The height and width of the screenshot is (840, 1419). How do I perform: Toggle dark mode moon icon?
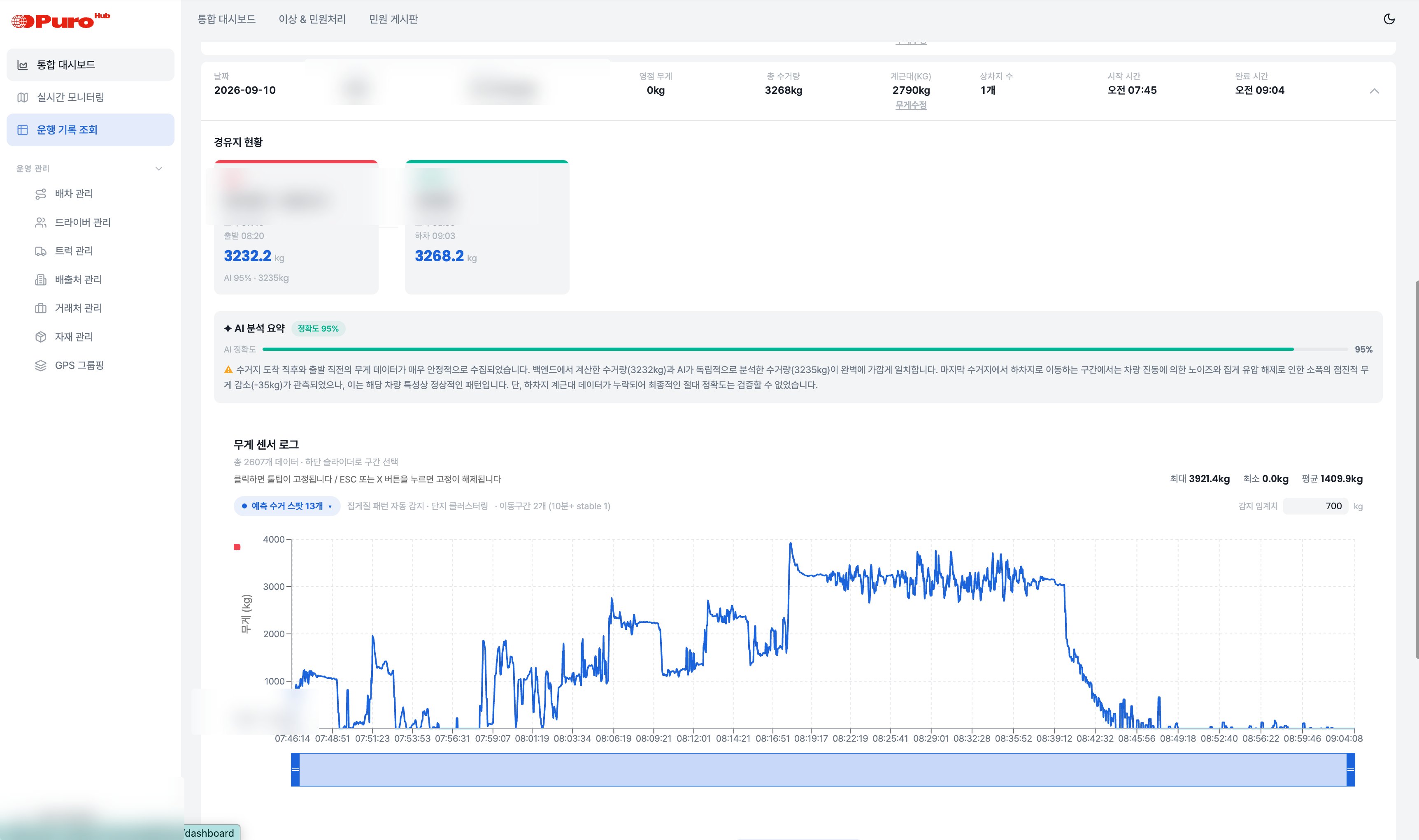pos(1389,19)
